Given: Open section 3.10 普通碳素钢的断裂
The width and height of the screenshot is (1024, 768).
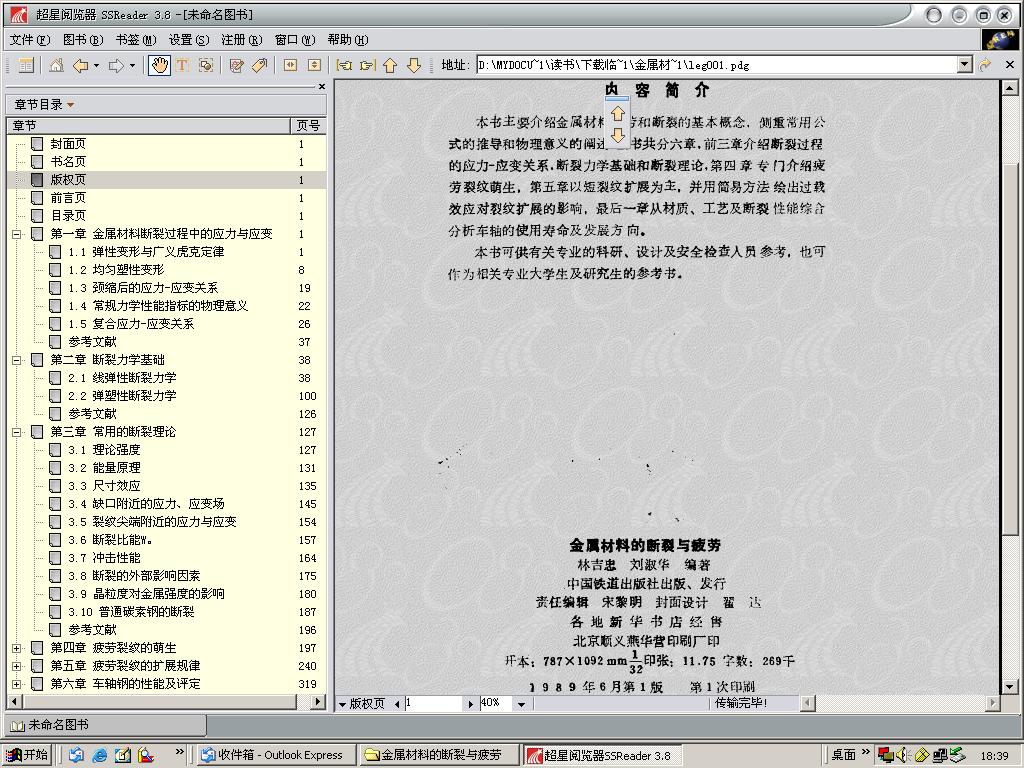Looking at the screenshot, I should tap(131, 612).
